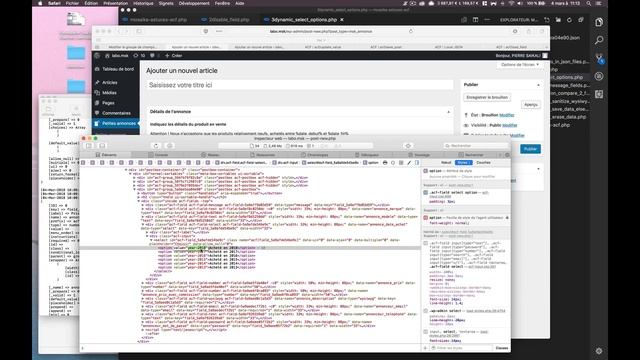
Task: Click the Safari reload page icon
Action: [x=411, y=31]
